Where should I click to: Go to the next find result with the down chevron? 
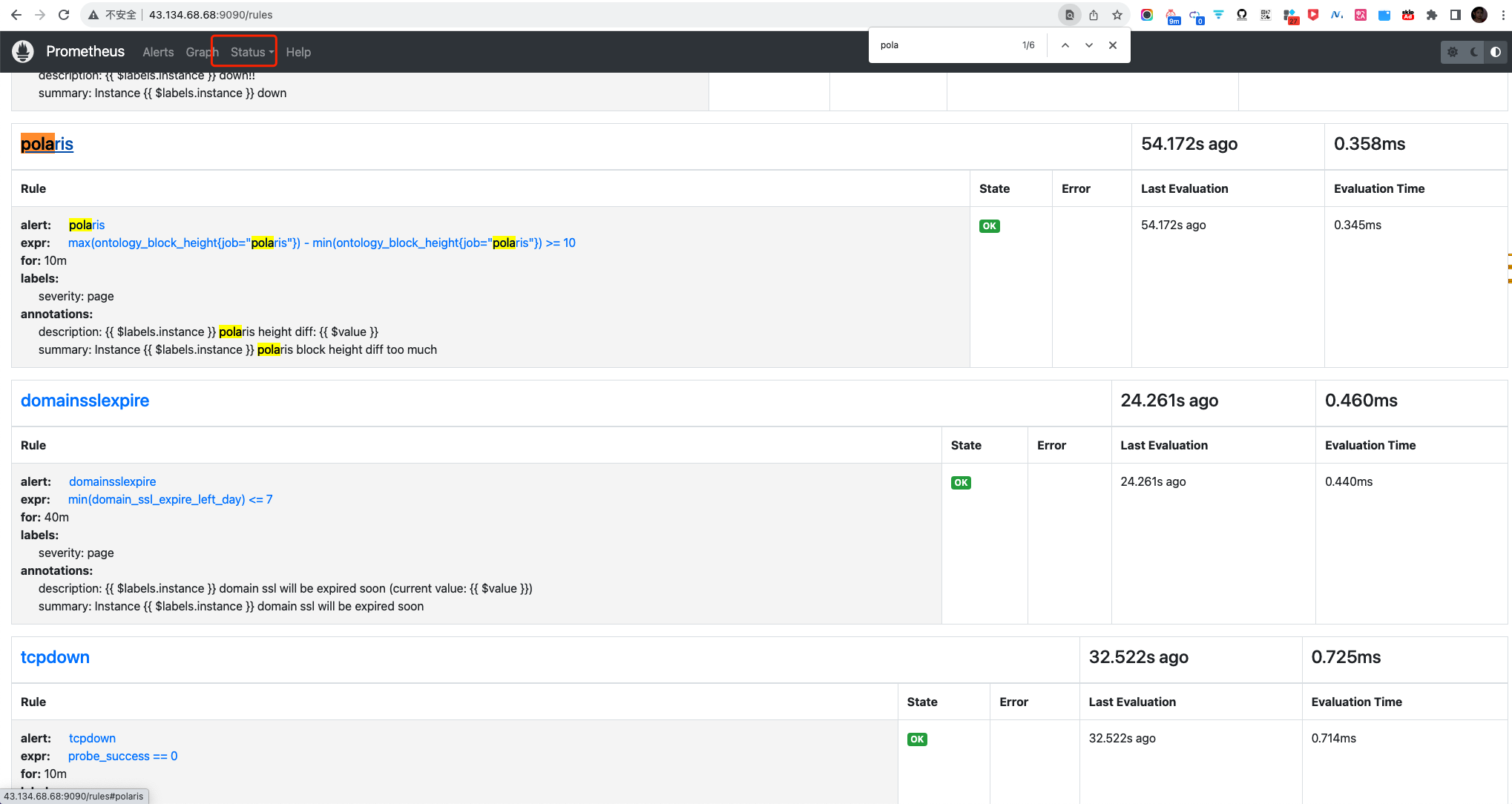[1089, 45]
